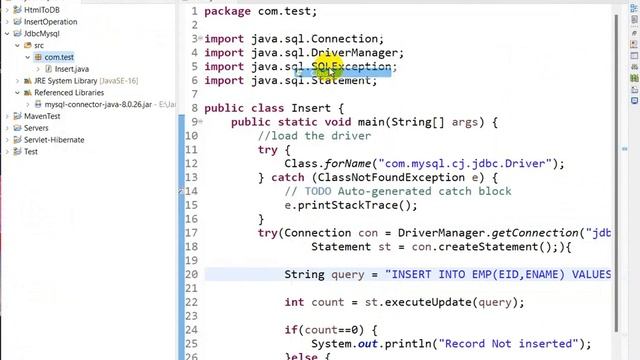The height and width of the screenshot is (360, 640).
Task: Expand the Test project
Action: click(x=7, y=152)
